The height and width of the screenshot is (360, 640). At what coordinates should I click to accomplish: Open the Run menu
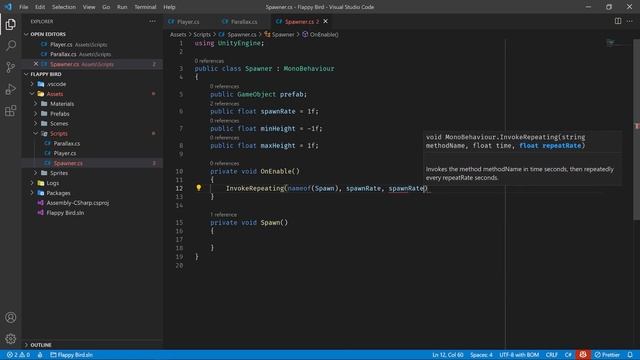click(x=122, y=7)
